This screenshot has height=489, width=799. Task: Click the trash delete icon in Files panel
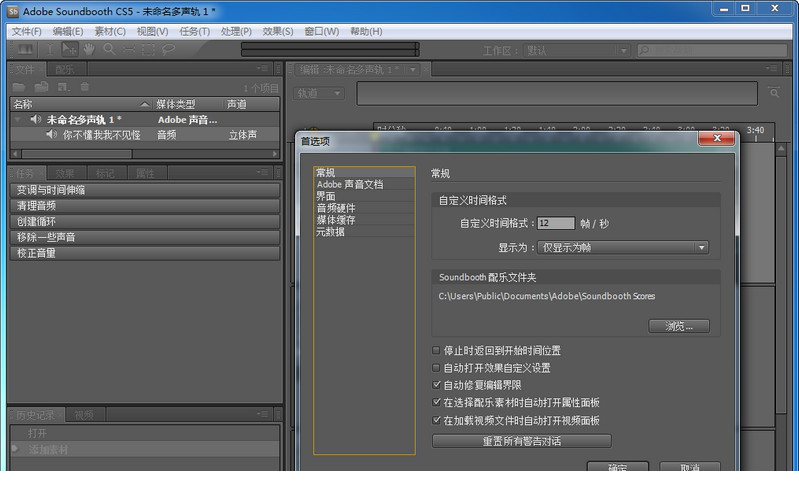coord(85,87)
